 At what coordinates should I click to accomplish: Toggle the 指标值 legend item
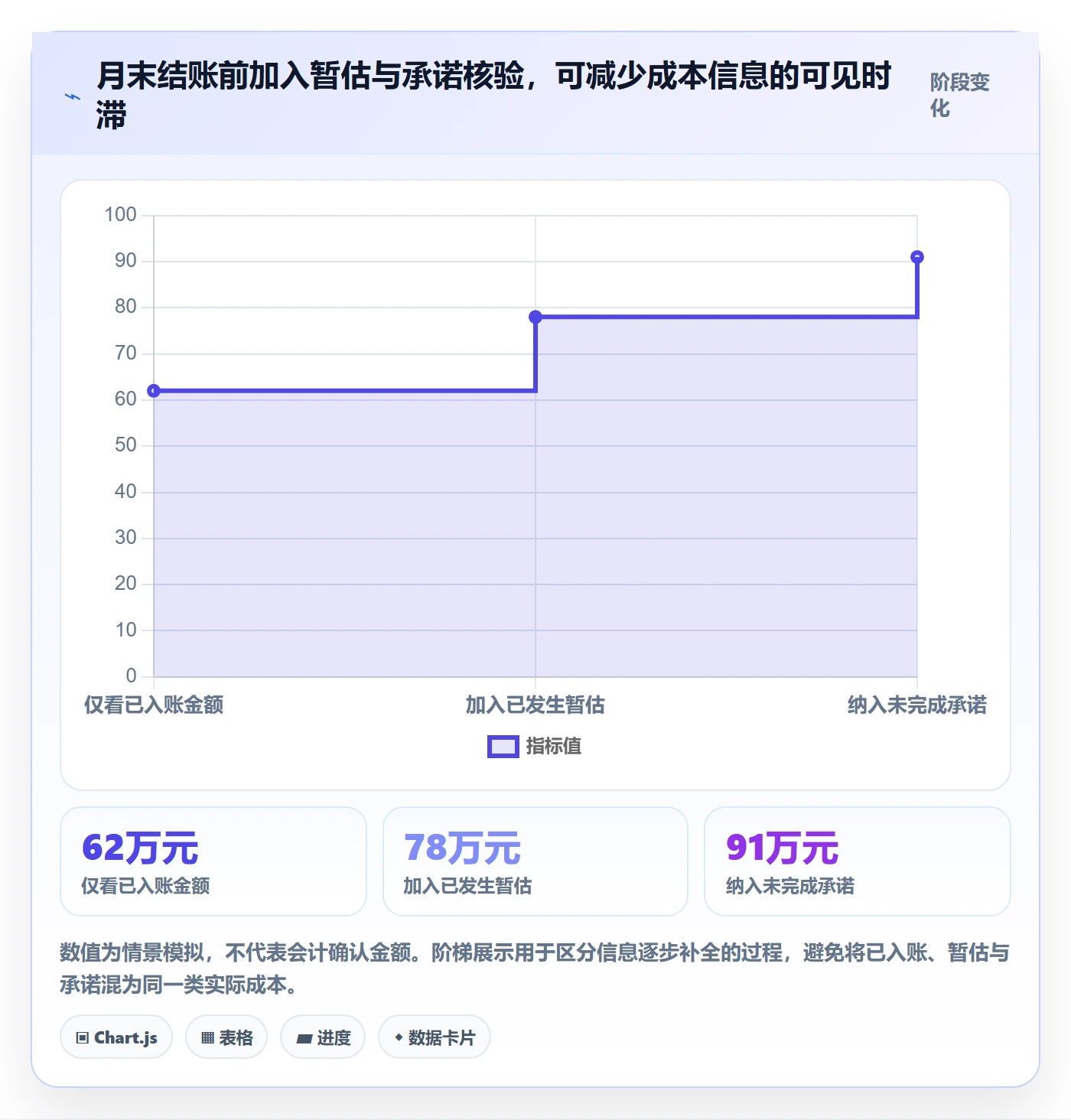[535, 746]
